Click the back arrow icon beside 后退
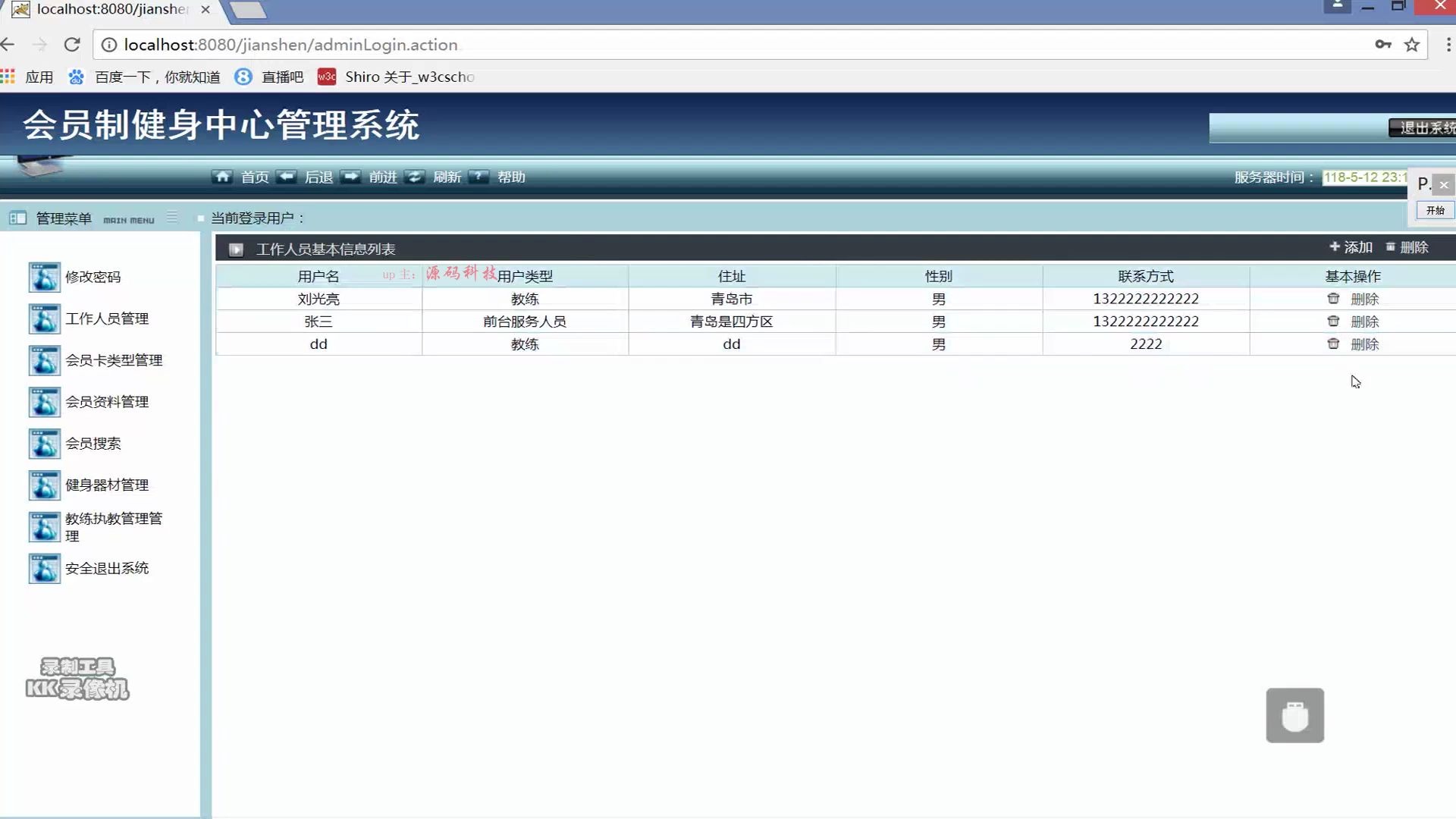The width and height of the screenshot is (1456, 819). click(286, 177)
